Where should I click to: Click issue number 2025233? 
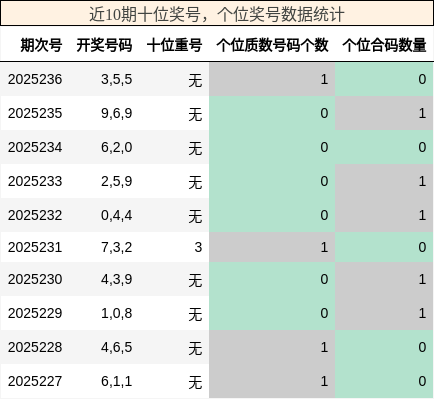click(35, 181)
